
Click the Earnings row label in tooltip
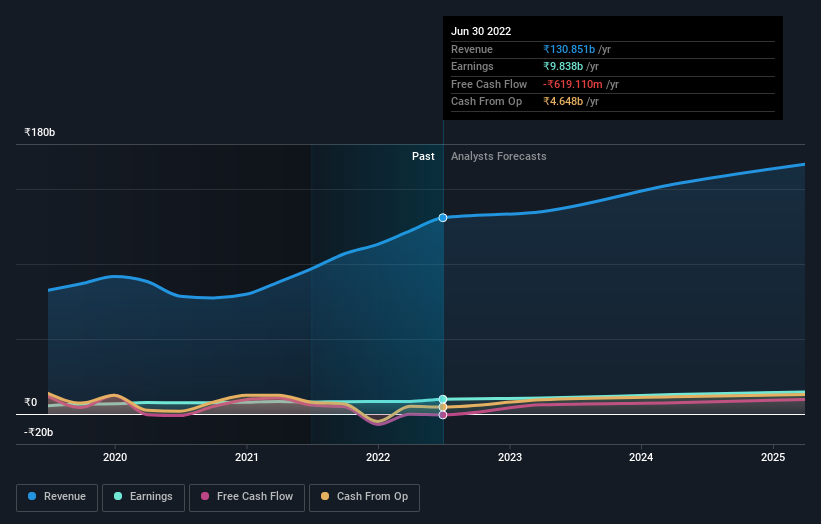[472, 66]
